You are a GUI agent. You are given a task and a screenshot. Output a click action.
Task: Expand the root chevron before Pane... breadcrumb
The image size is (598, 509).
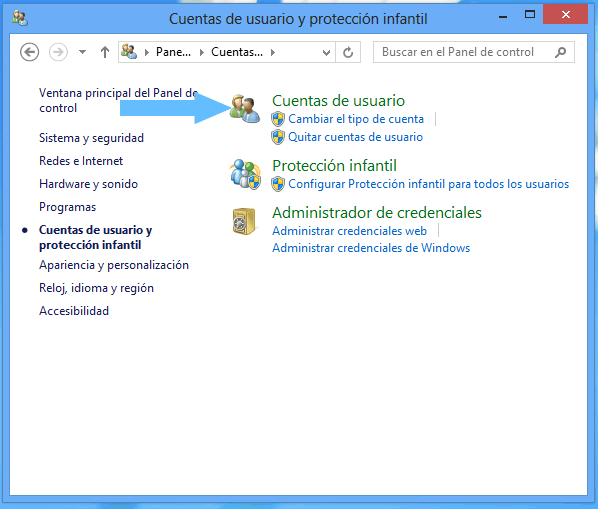point(146,52)
